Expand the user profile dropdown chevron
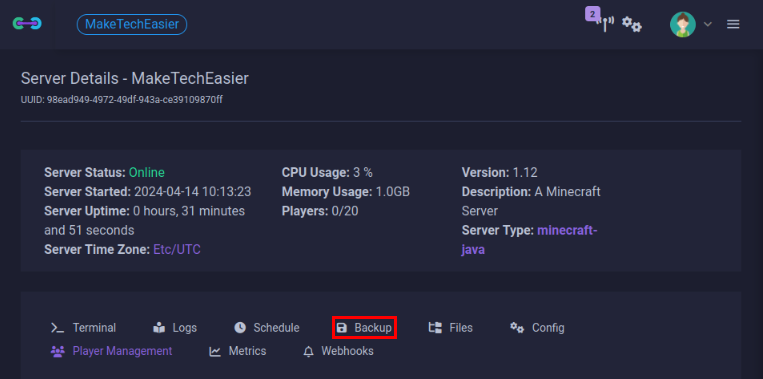 point(708,24)
